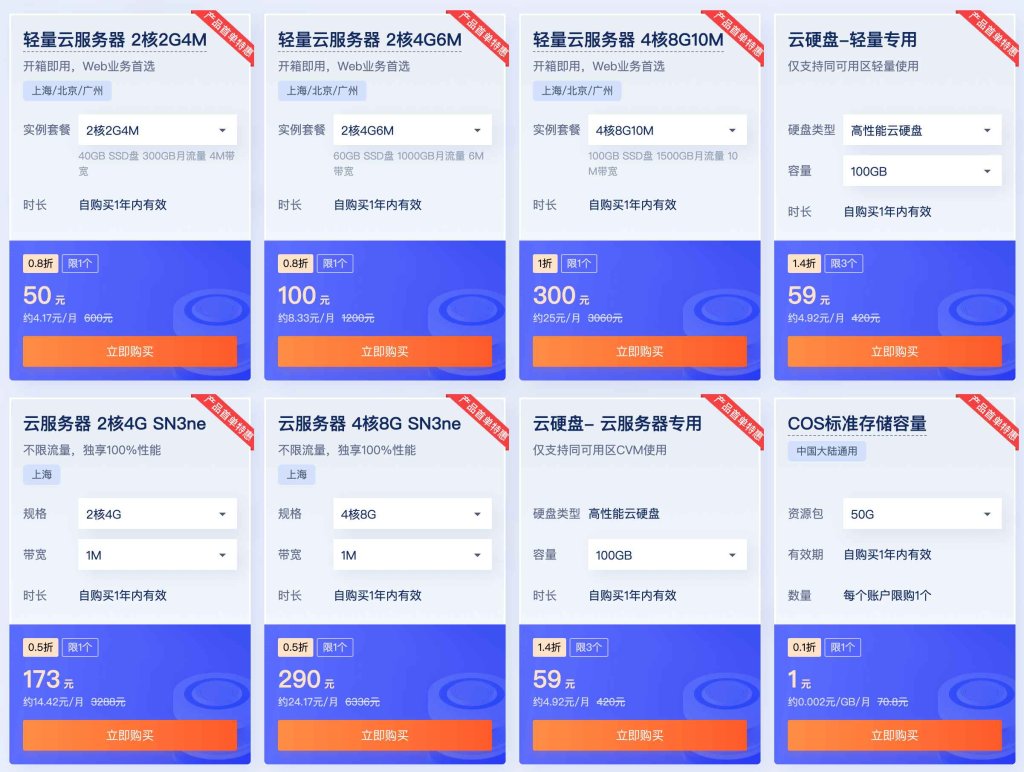The height and width of the screenshot is (772, 1024).
Task: Select the 上海/北京/广州 region tag on first card
Action: pyautogui.click(x=67, y=91)
